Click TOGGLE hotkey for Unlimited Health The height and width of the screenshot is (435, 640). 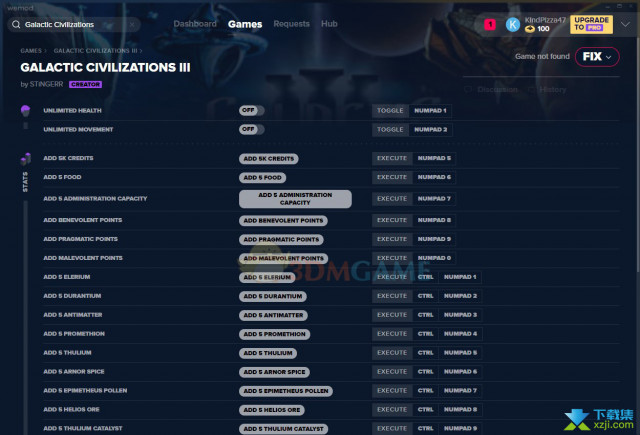(390, 111)
